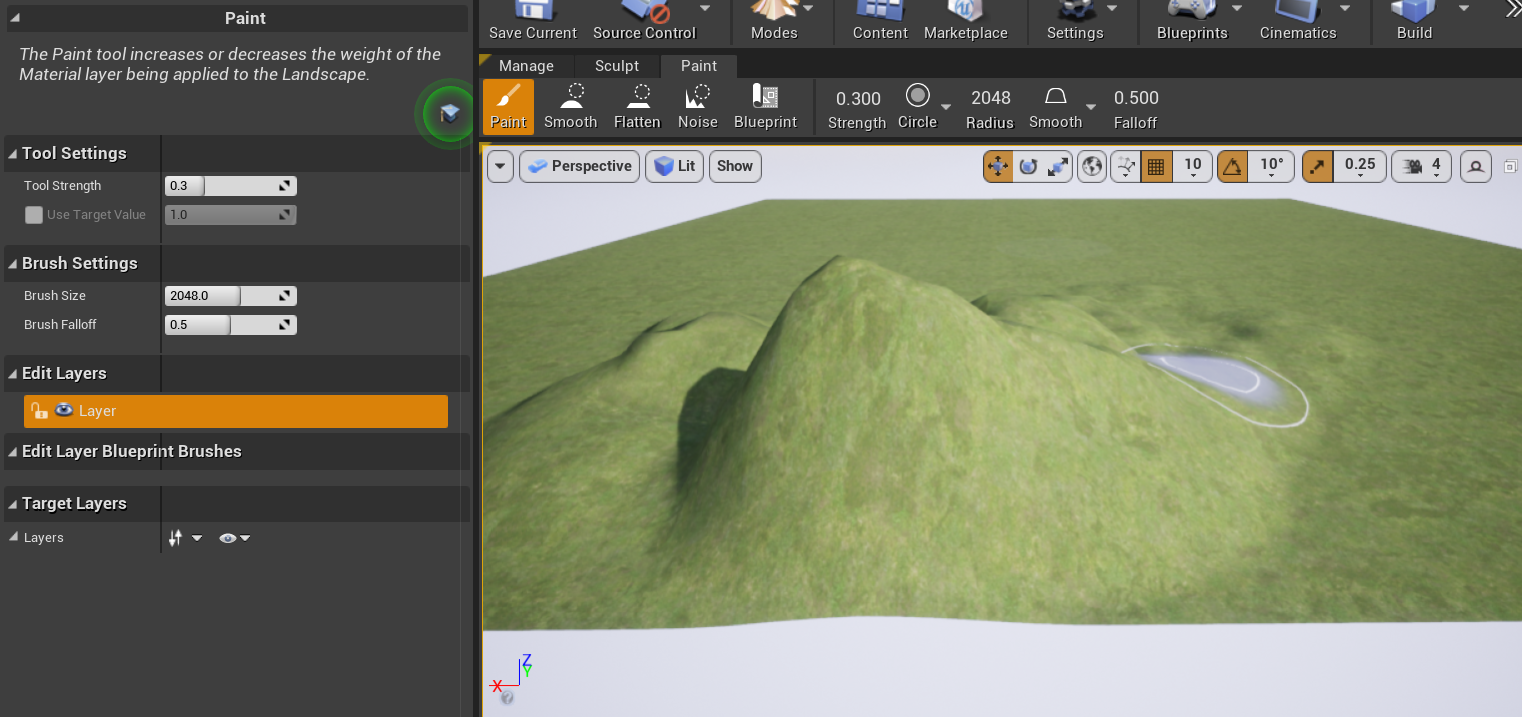Screen dimensions: 1522x717
Task: Select the Smooth tool beside Flatten
Action: pos(570,107)
